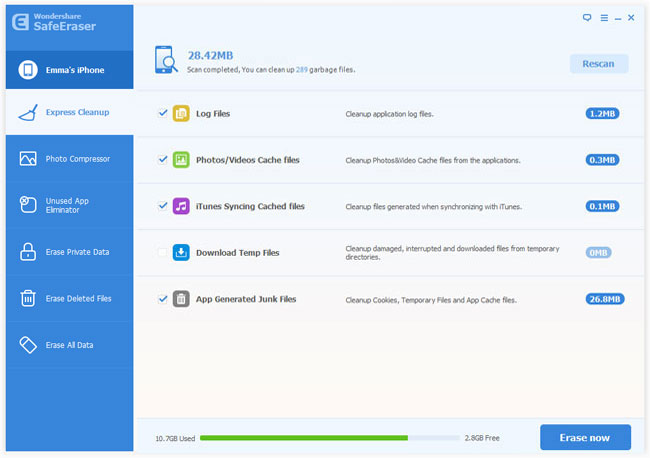650x458 pixels.
Task: Go to Erase Private Data
Action: coord(70,252)
